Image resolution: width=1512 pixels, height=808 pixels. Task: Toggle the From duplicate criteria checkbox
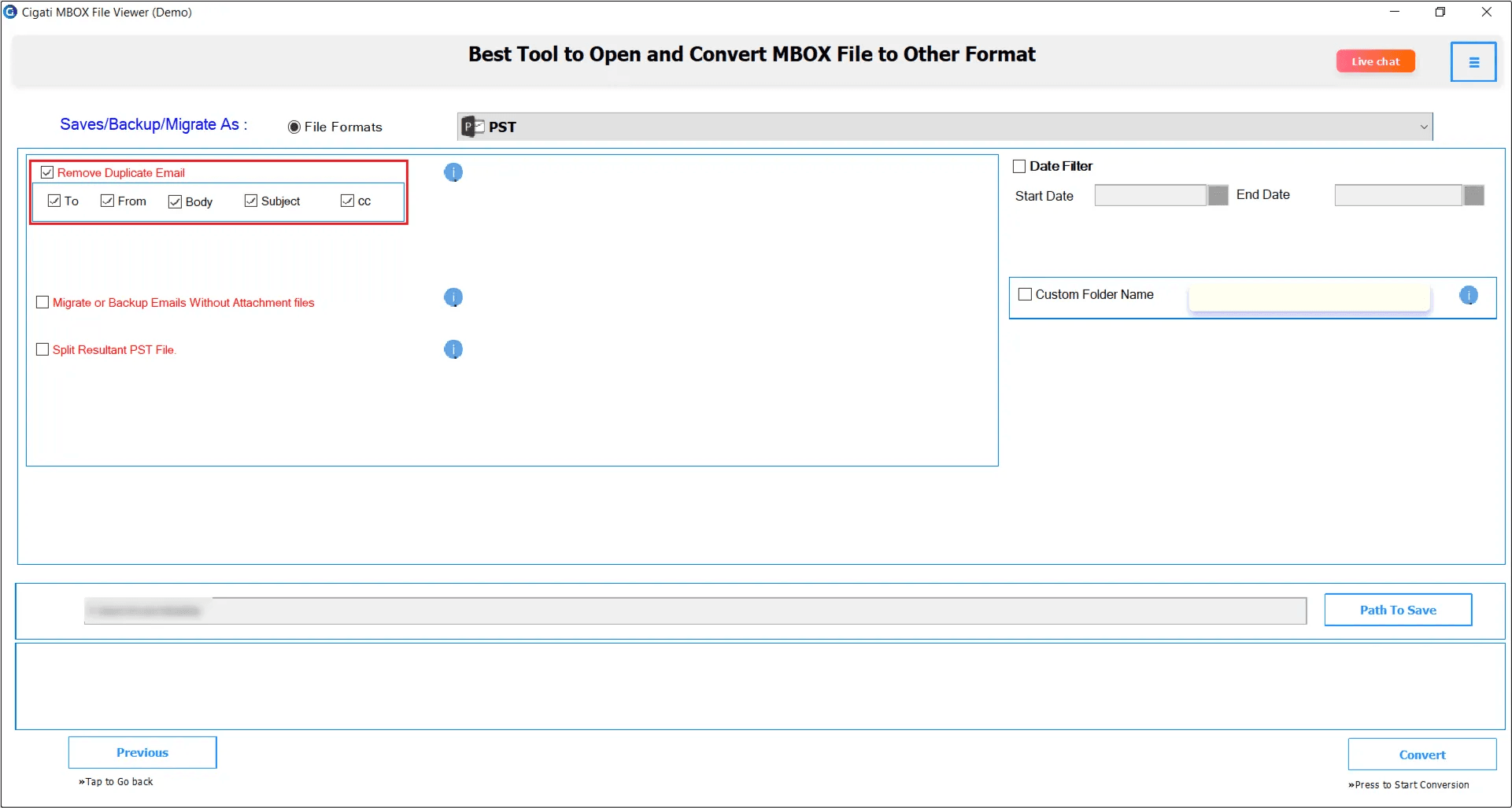(108, 201)
